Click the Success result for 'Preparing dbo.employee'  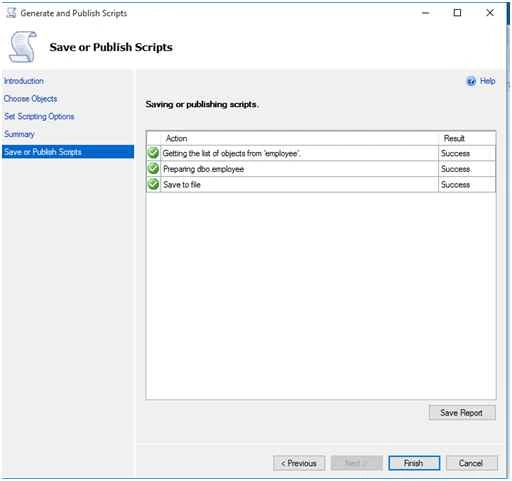tap(455, 169)
